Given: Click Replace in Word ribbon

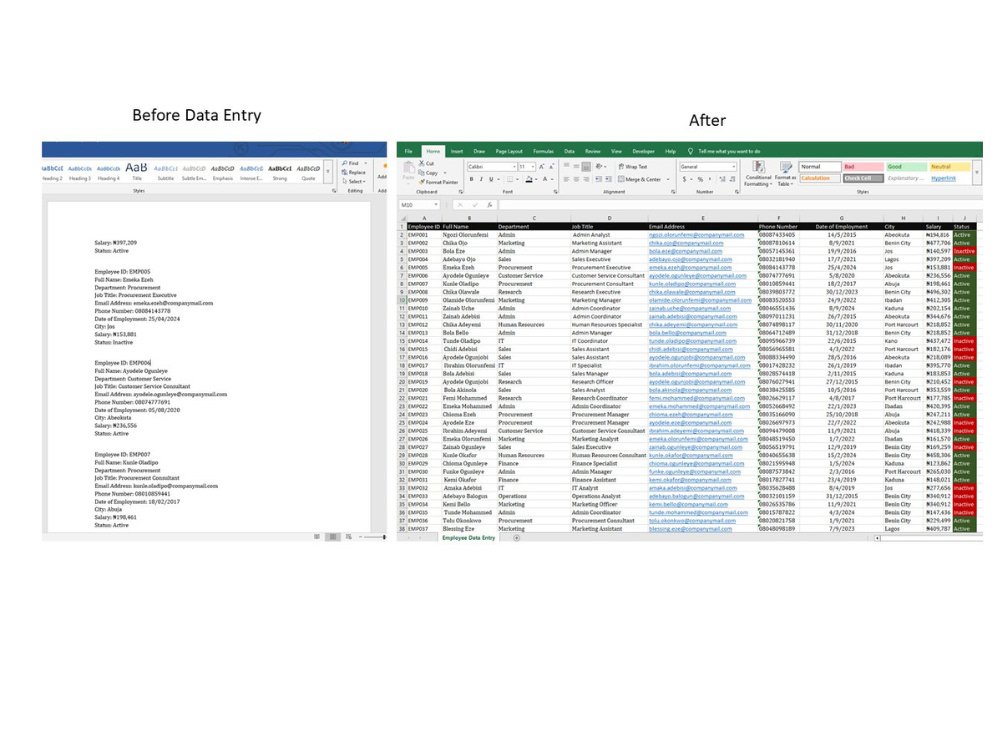Looking at the screenshot, I should coord(354,172).
